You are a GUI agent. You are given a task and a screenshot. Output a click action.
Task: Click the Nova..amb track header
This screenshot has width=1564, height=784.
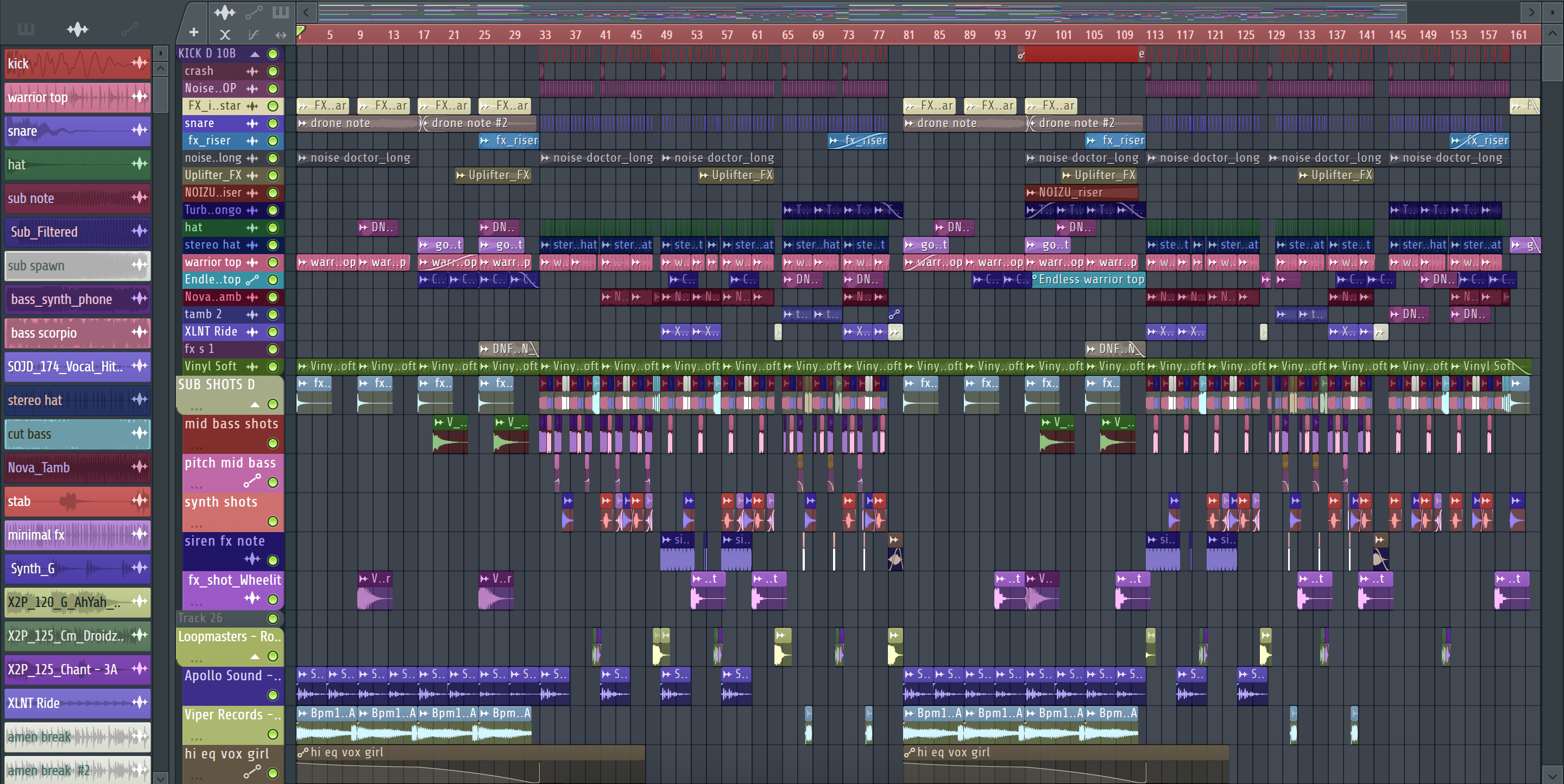[x=233, y=298]
